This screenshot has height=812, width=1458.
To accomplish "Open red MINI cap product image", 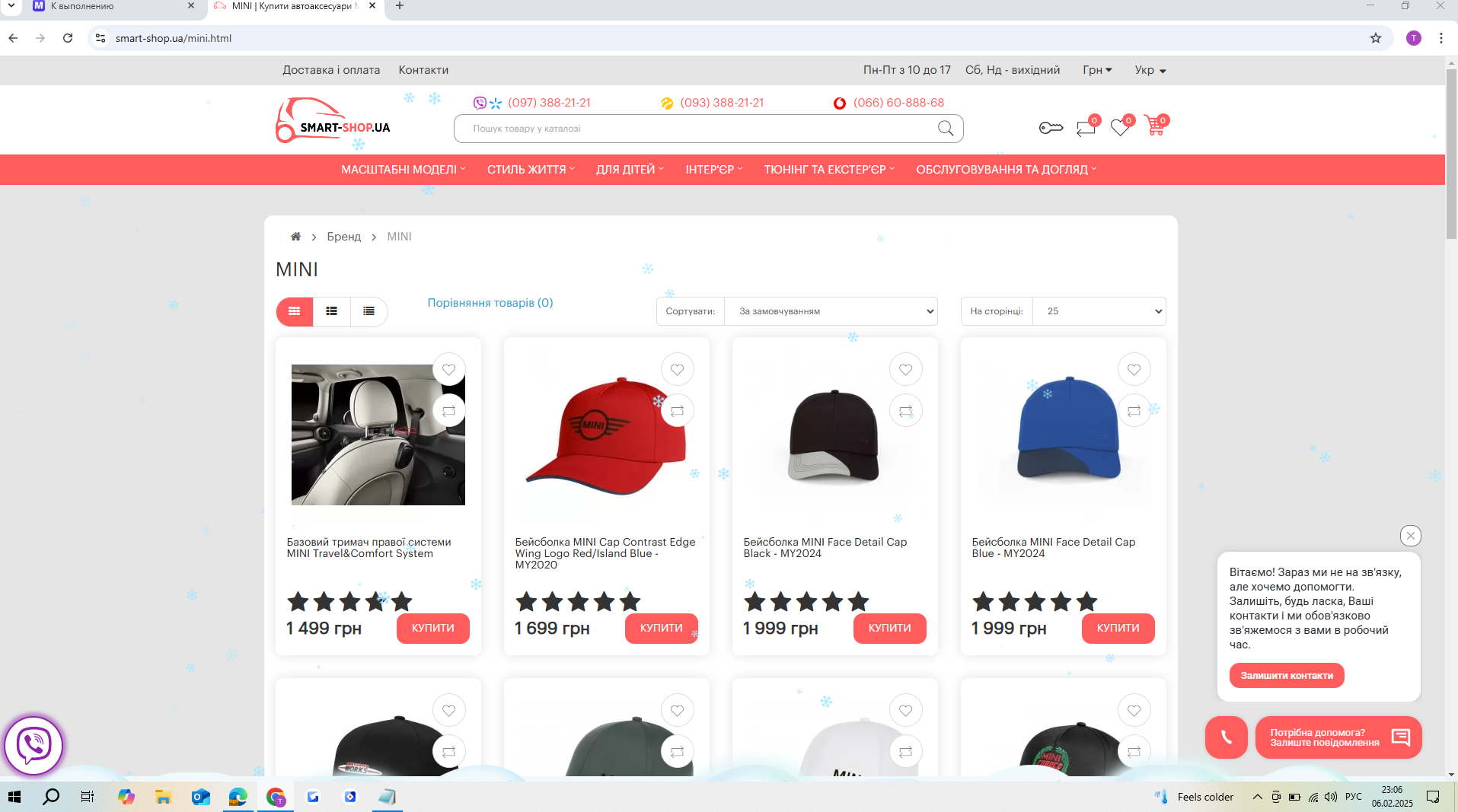I will (607, 435).
